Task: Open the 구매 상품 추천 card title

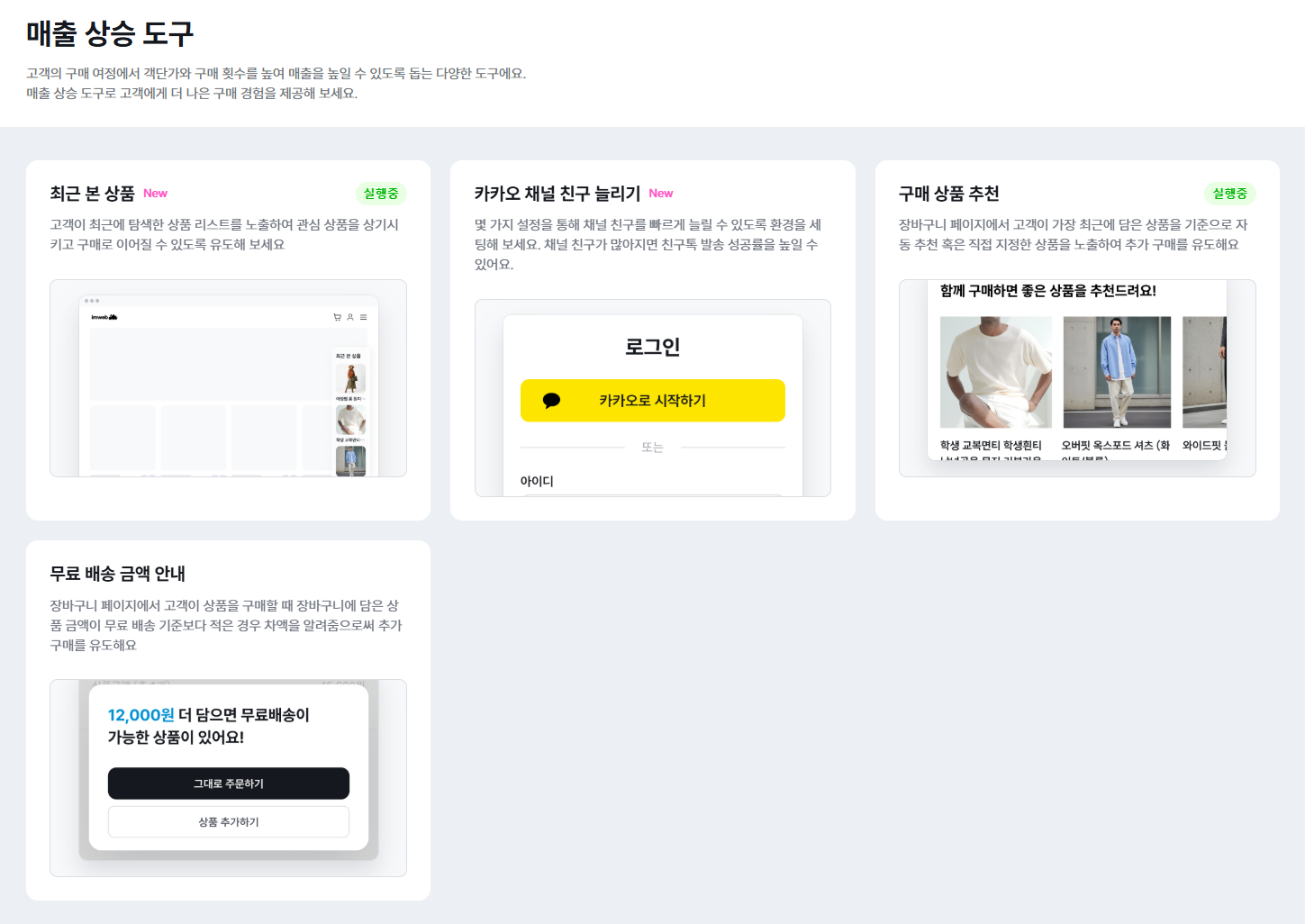Action: [948, 194]
